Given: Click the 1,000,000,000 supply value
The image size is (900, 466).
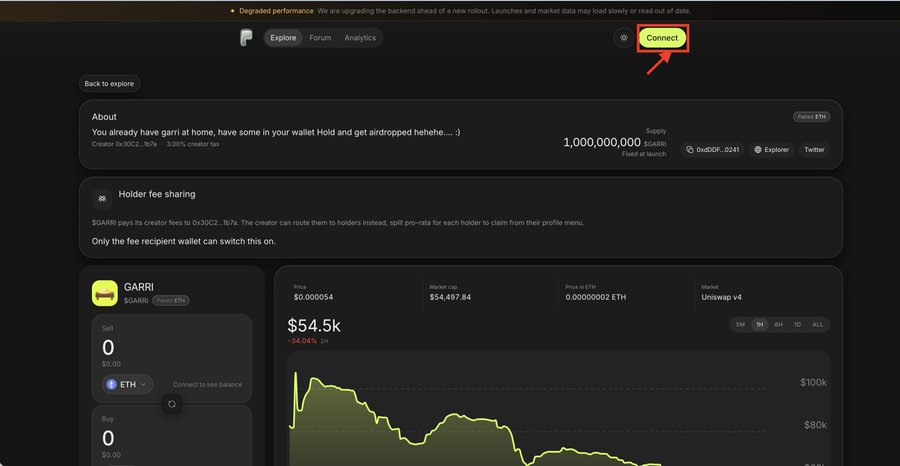Looking at the screenshot, I should point(602,142).
